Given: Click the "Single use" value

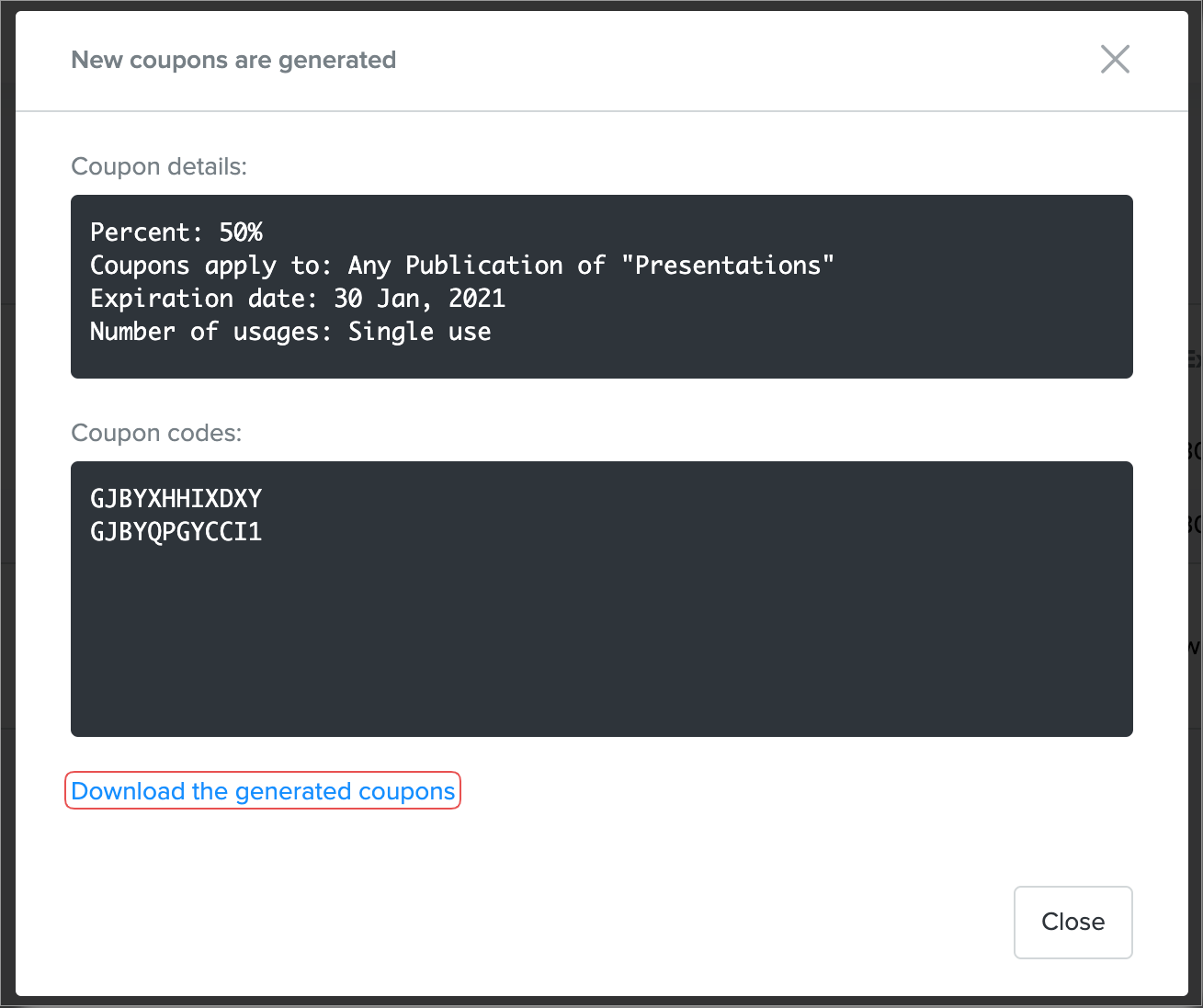Looking at the screenshot, I should click(419, 332).
